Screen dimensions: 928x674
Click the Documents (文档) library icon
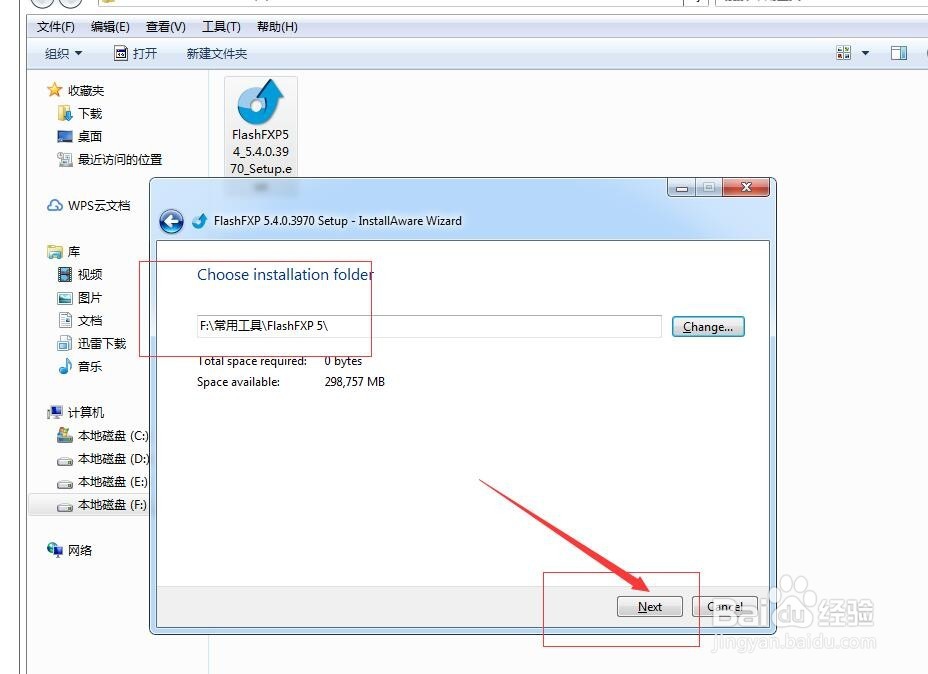point(65,320)
